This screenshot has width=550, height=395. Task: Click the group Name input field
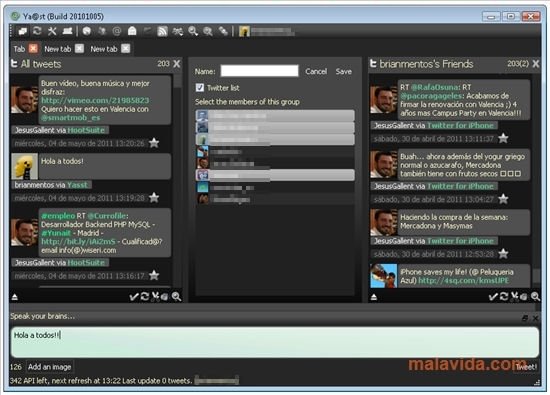click(259, 71)
